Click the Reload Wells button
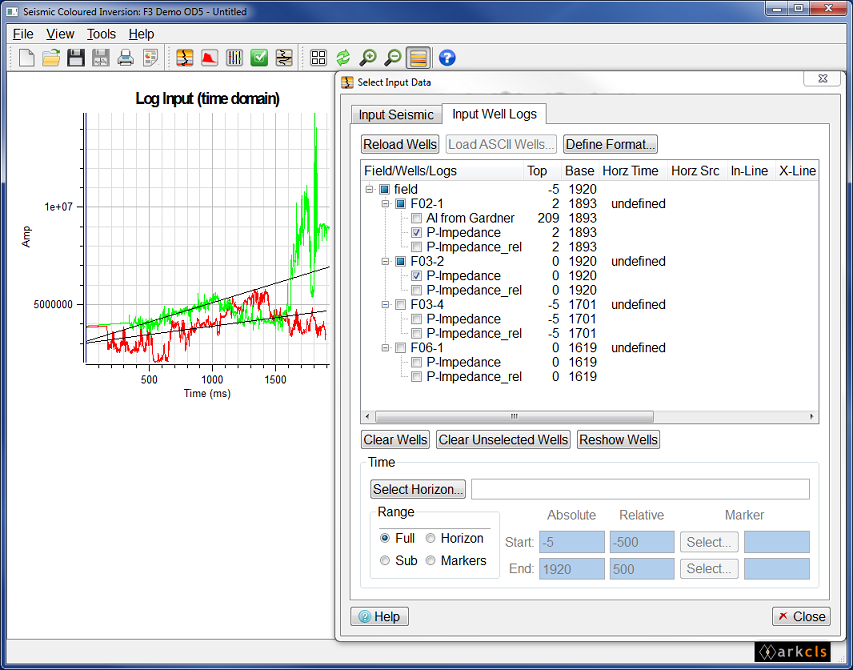Image resolution: width=853 pixels, height=670 pixels. [400, 145]
